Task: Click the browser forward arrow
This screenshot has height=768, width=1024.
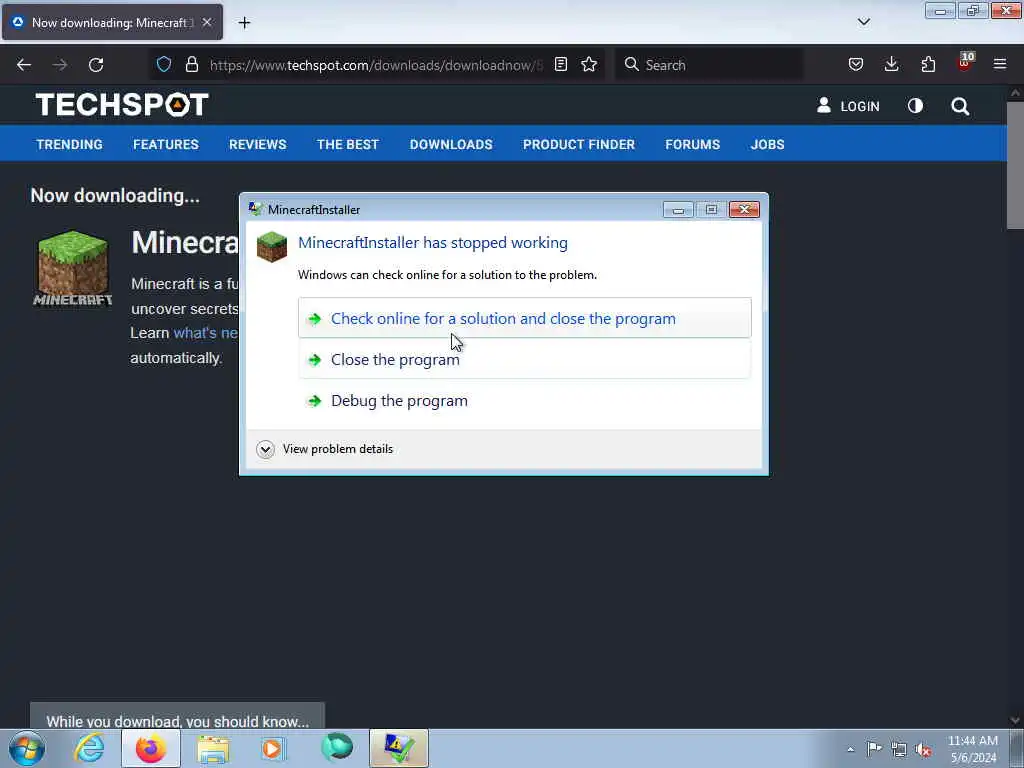Action: (x=60, y=65)
